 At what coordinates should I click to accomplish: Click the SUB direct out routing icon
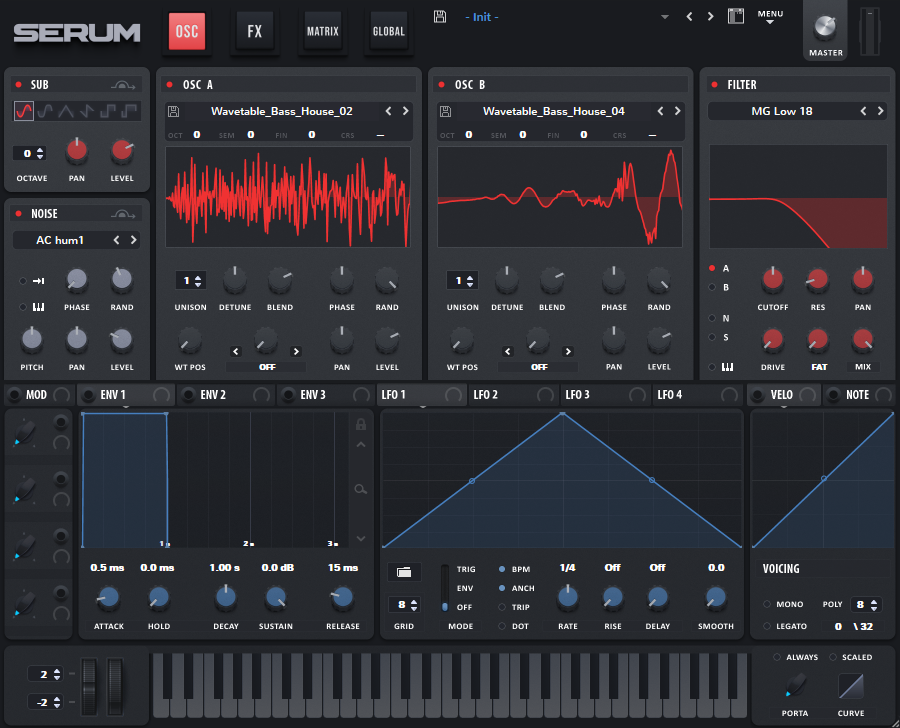pos(123,85)
